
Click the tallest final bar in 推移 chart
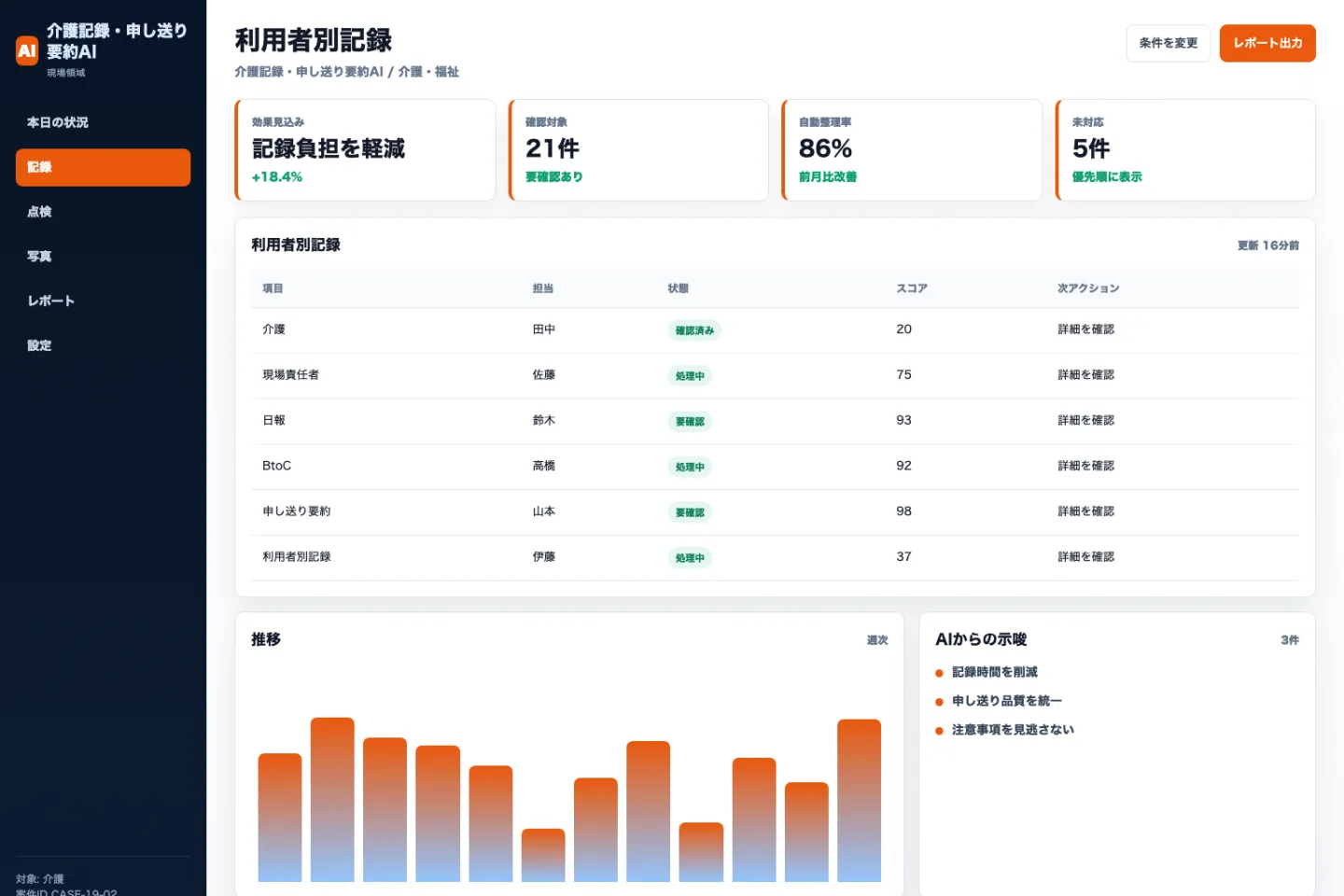(859, 800)
